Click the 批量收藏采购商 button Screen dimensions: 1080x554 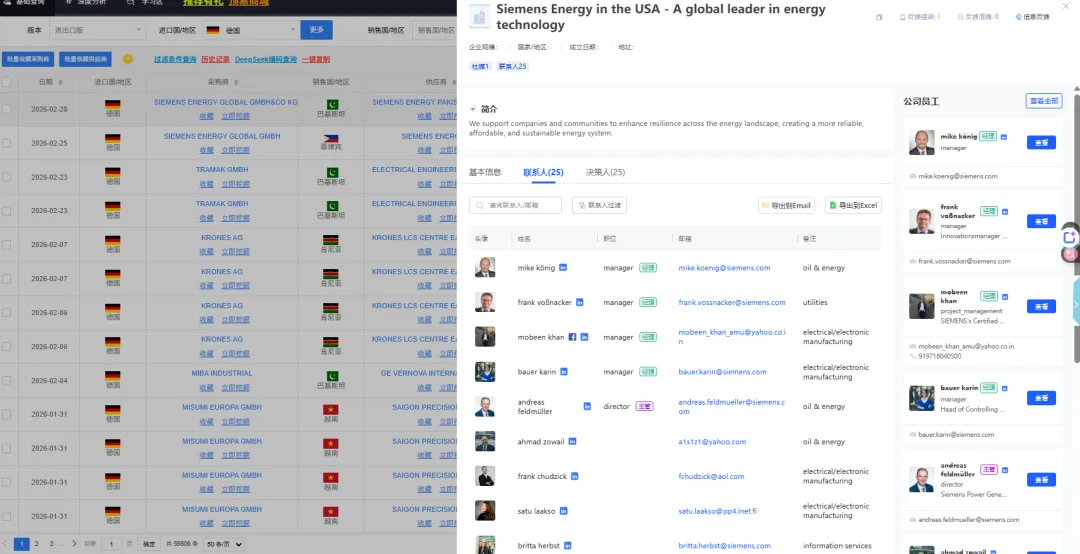click(28, 59)
